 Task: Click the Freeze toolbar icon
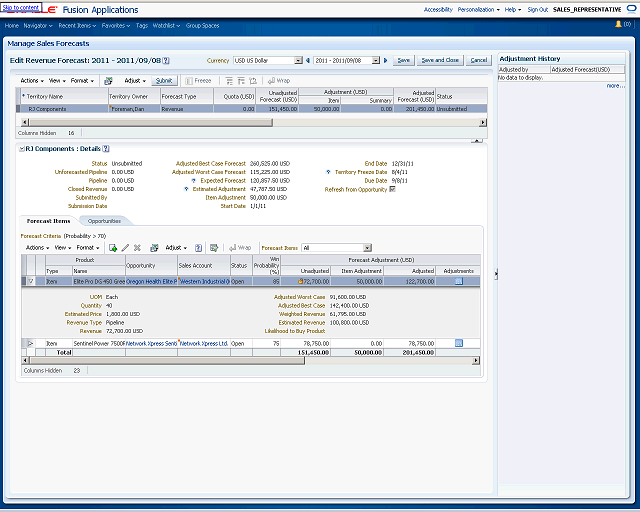189,81
